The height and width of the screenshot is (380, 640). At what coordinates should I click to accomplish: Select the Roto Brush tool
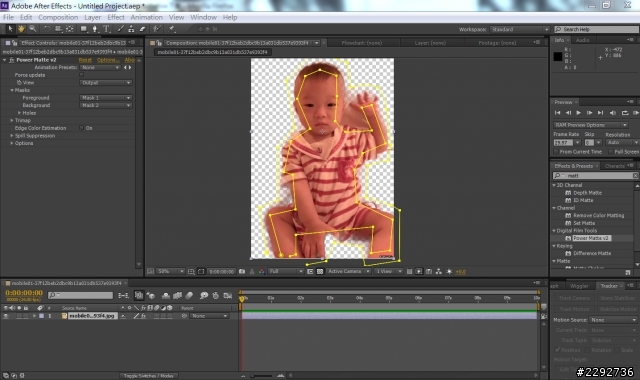tap(157, 29)
